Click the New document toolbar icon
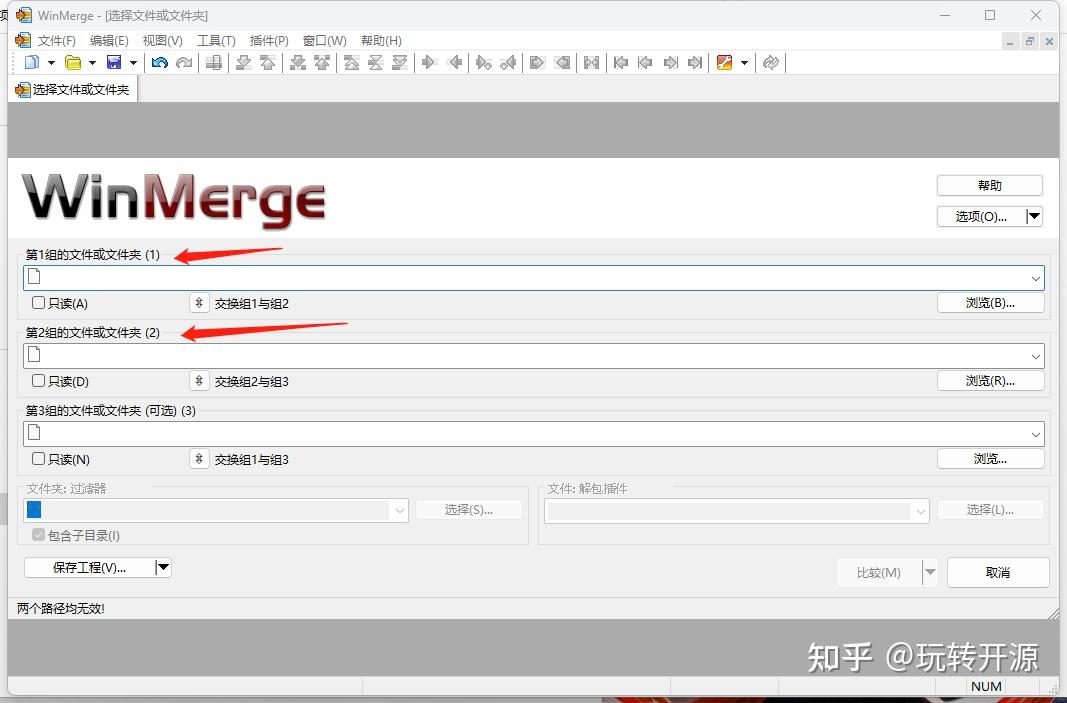The width and height of the screenshot is (1067, 703). pos(31,63)
